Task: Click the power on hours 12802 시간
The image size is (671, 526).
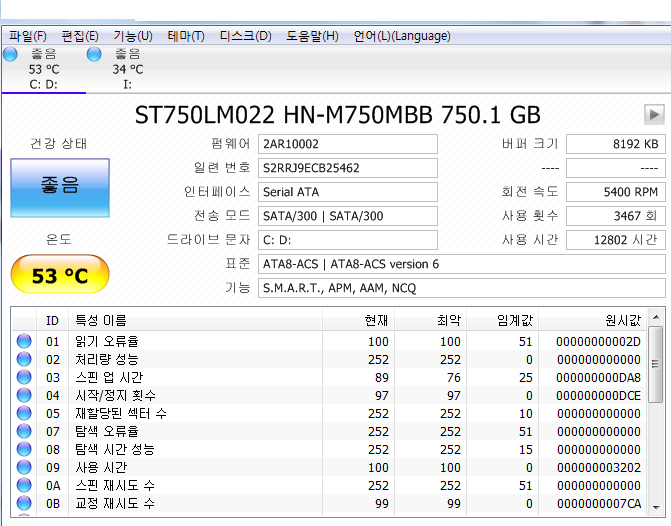Action: (x=616, y=240)
